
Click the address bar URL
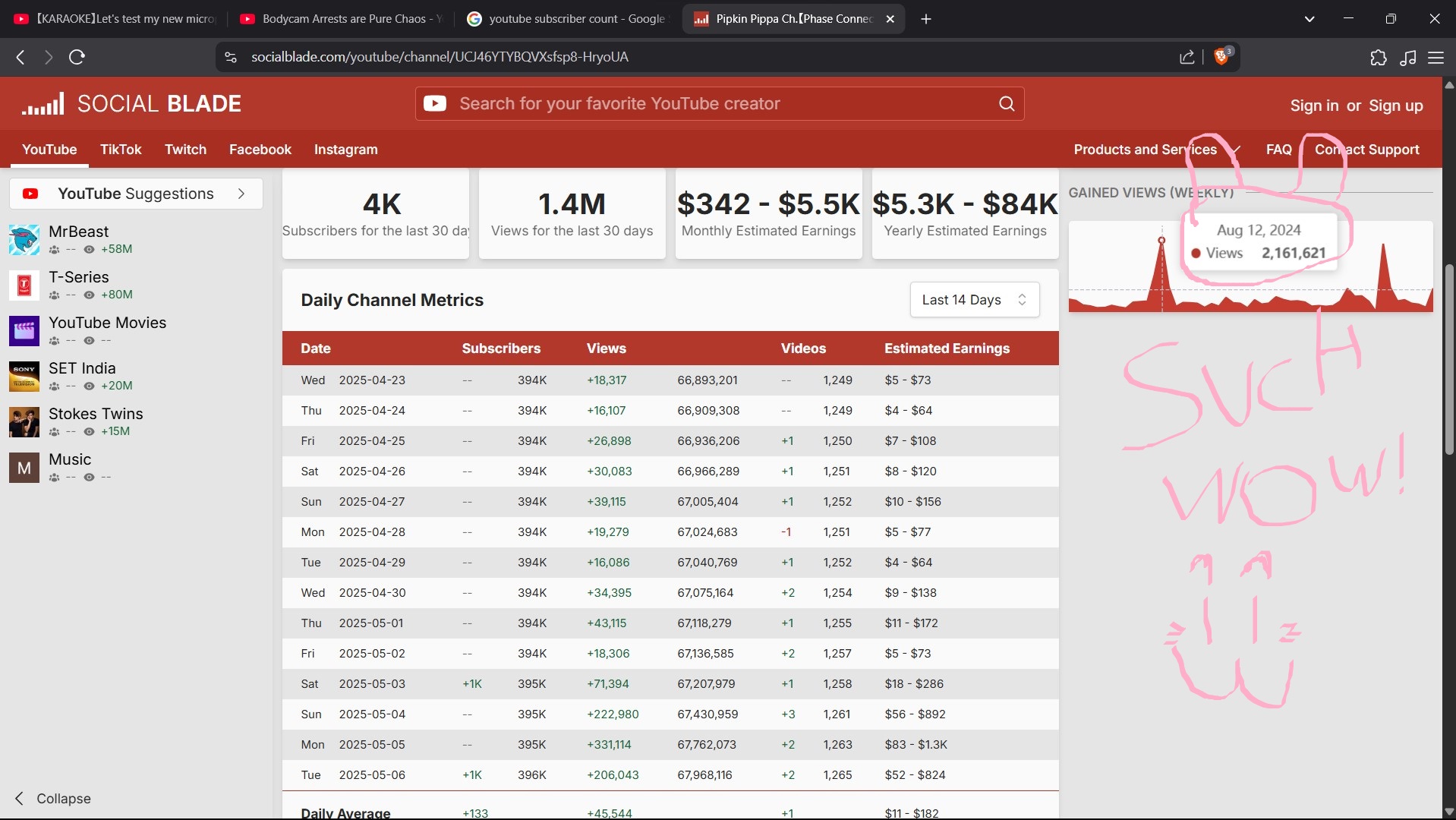(x=440, y=57)
